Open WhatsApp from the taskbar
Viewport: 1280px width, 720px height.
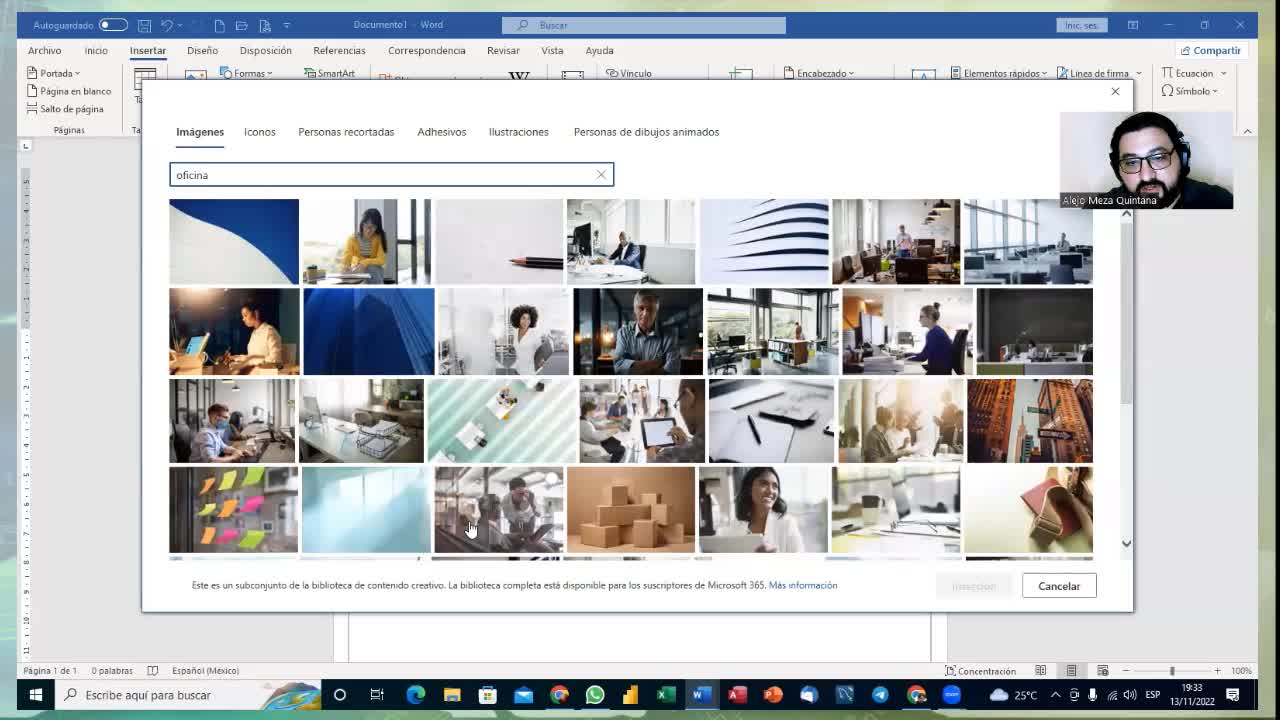(595, 695)
